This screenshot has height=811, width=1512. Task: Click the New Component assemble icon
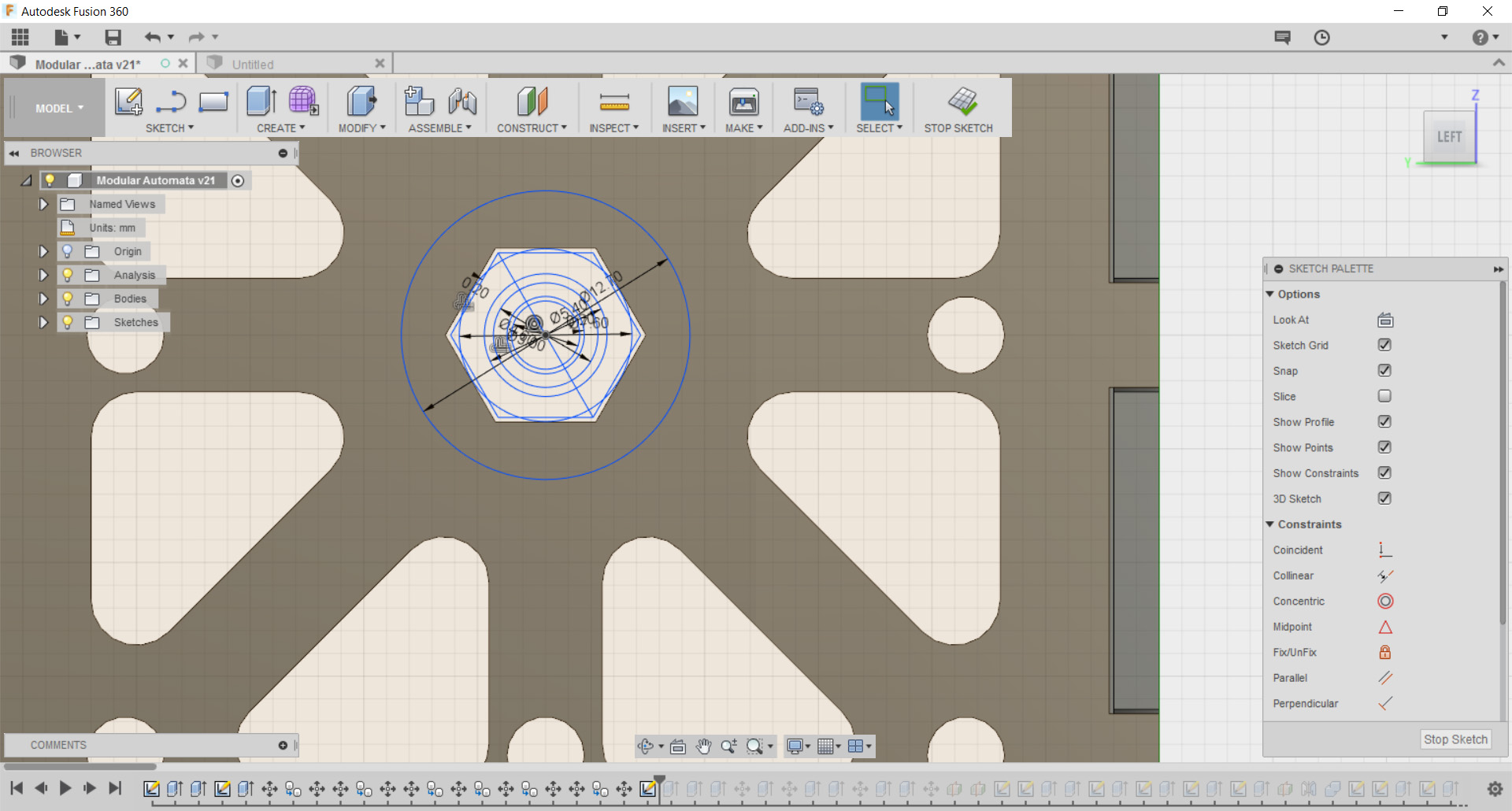(419, 102)
